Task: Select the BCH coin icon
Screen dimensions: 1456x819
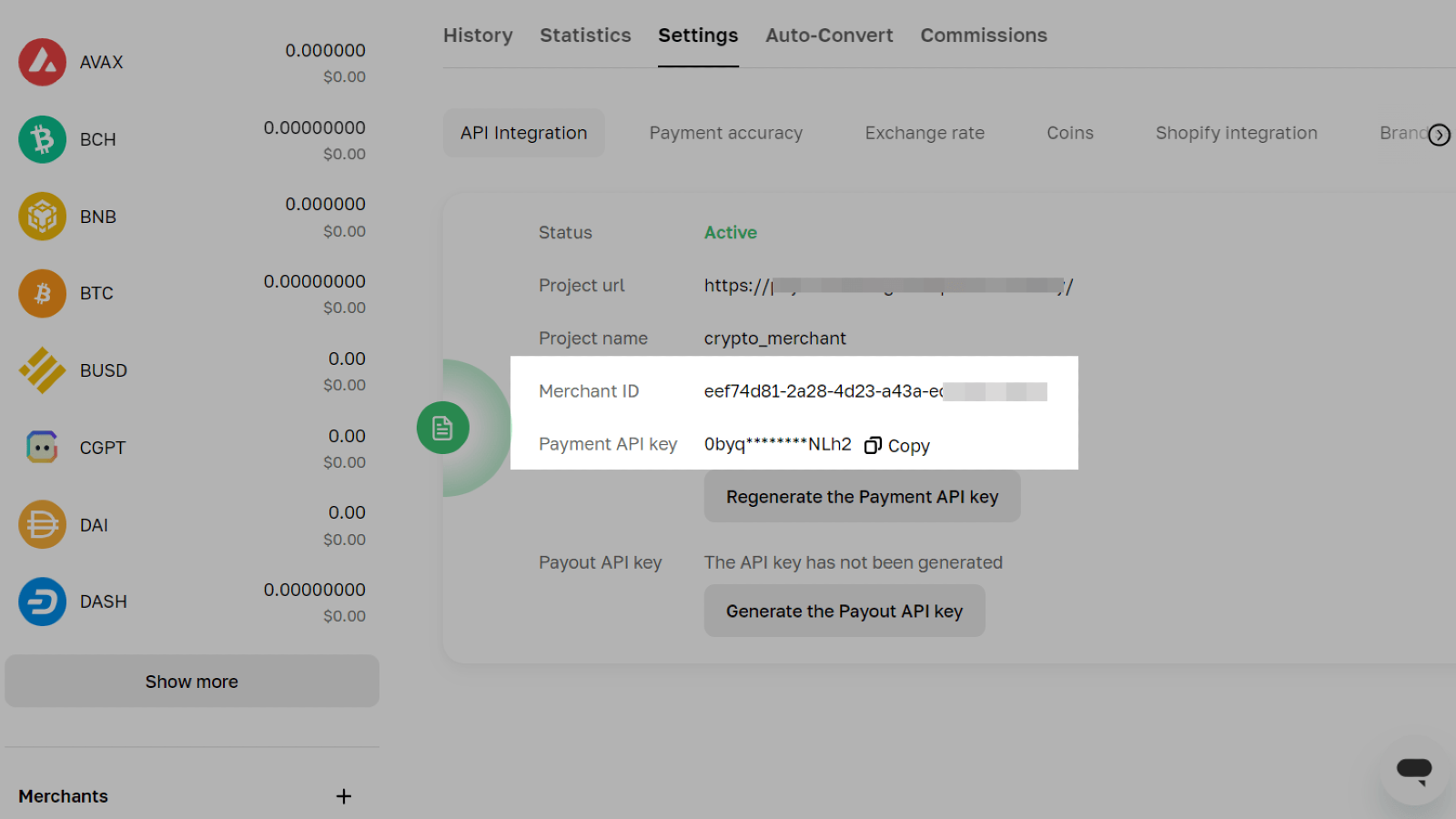Action: point(42,139)
